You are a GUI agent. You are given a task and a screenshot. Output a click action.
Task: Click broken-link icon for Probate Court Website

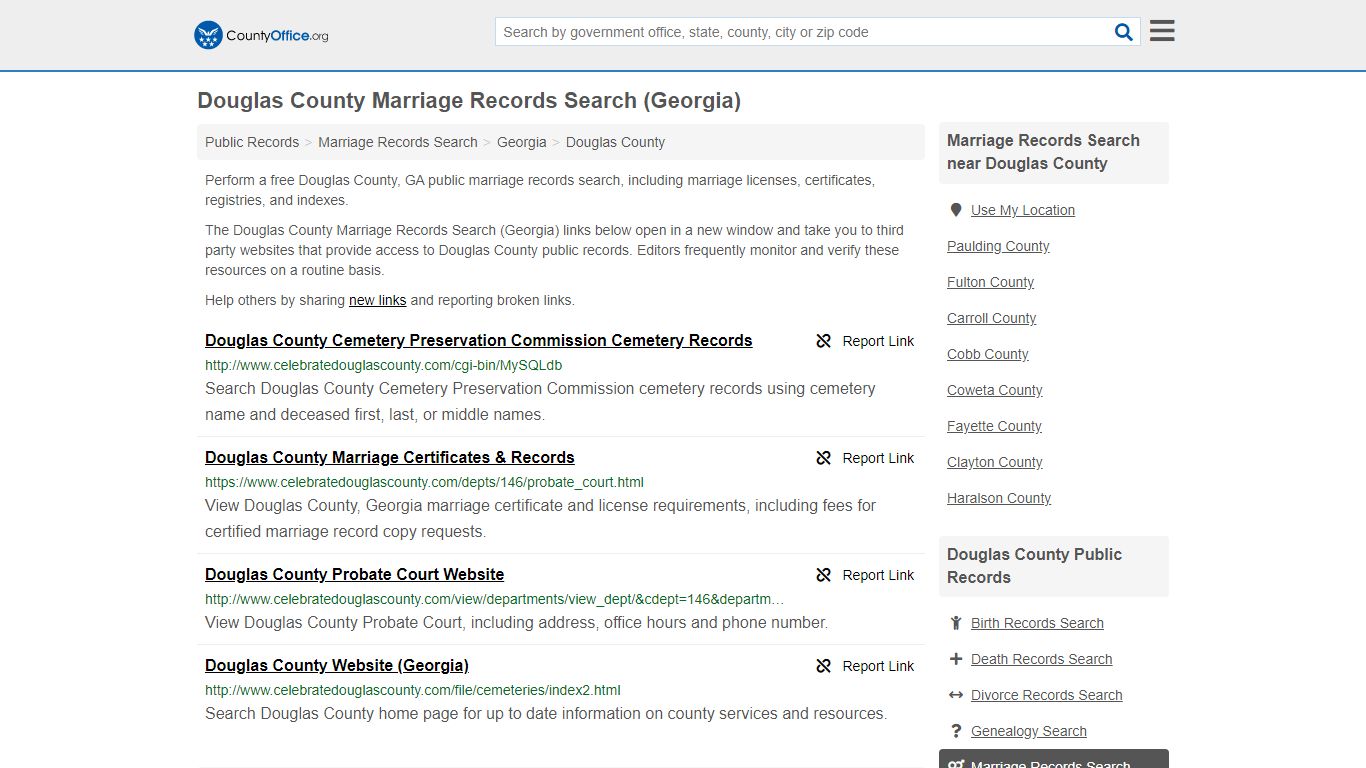(824, 575)
